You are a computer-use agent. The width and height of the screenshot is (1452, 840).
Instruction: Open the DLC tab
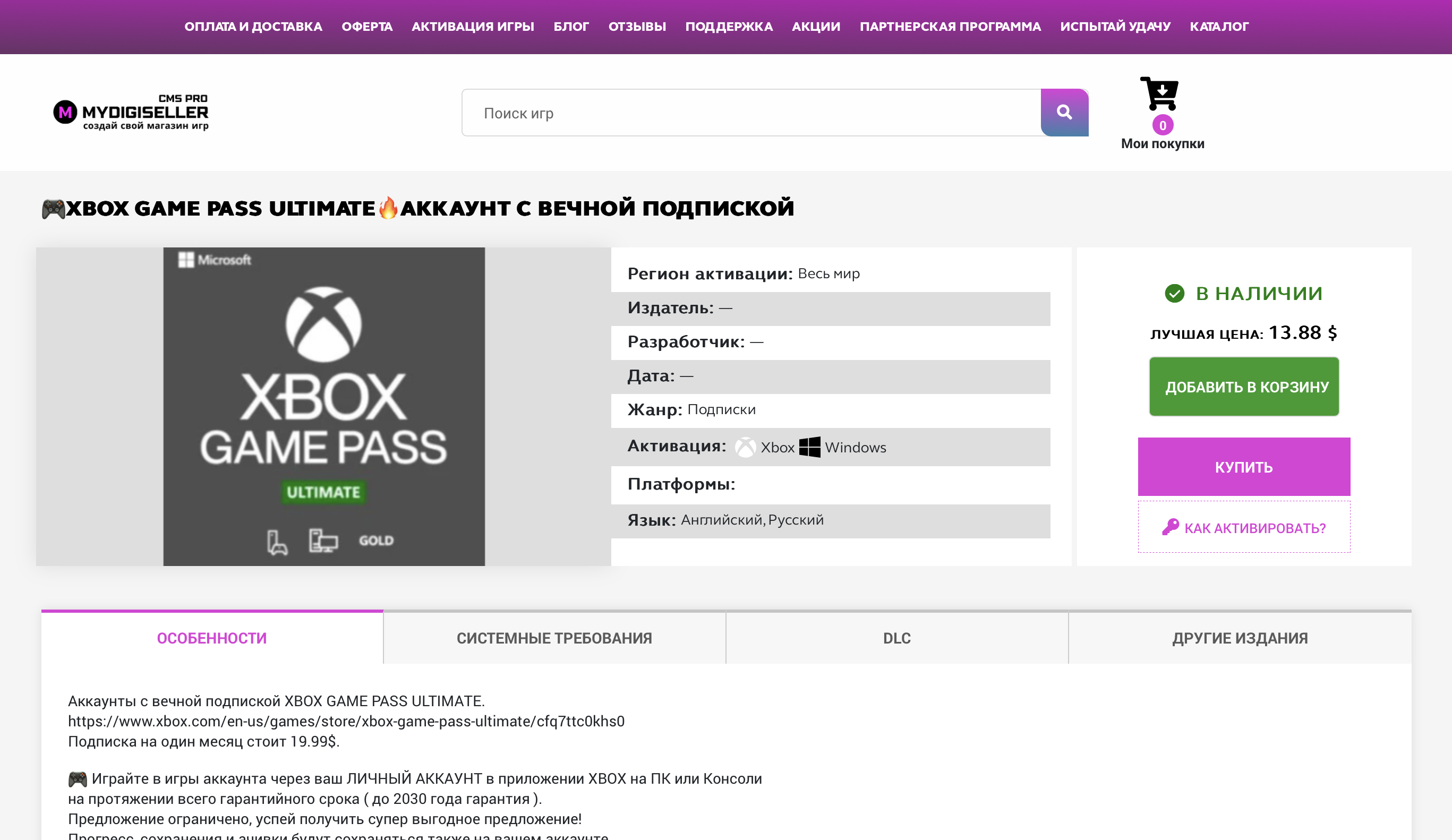[897, 638]
